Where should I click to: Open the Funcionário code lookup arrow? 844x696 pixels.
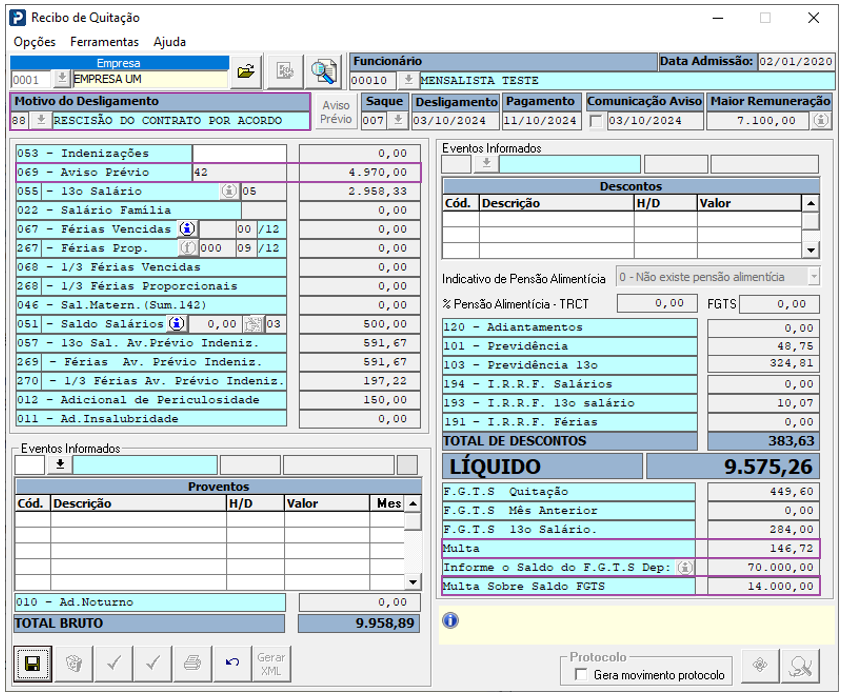pyautogui.click(x=409, y=80)
